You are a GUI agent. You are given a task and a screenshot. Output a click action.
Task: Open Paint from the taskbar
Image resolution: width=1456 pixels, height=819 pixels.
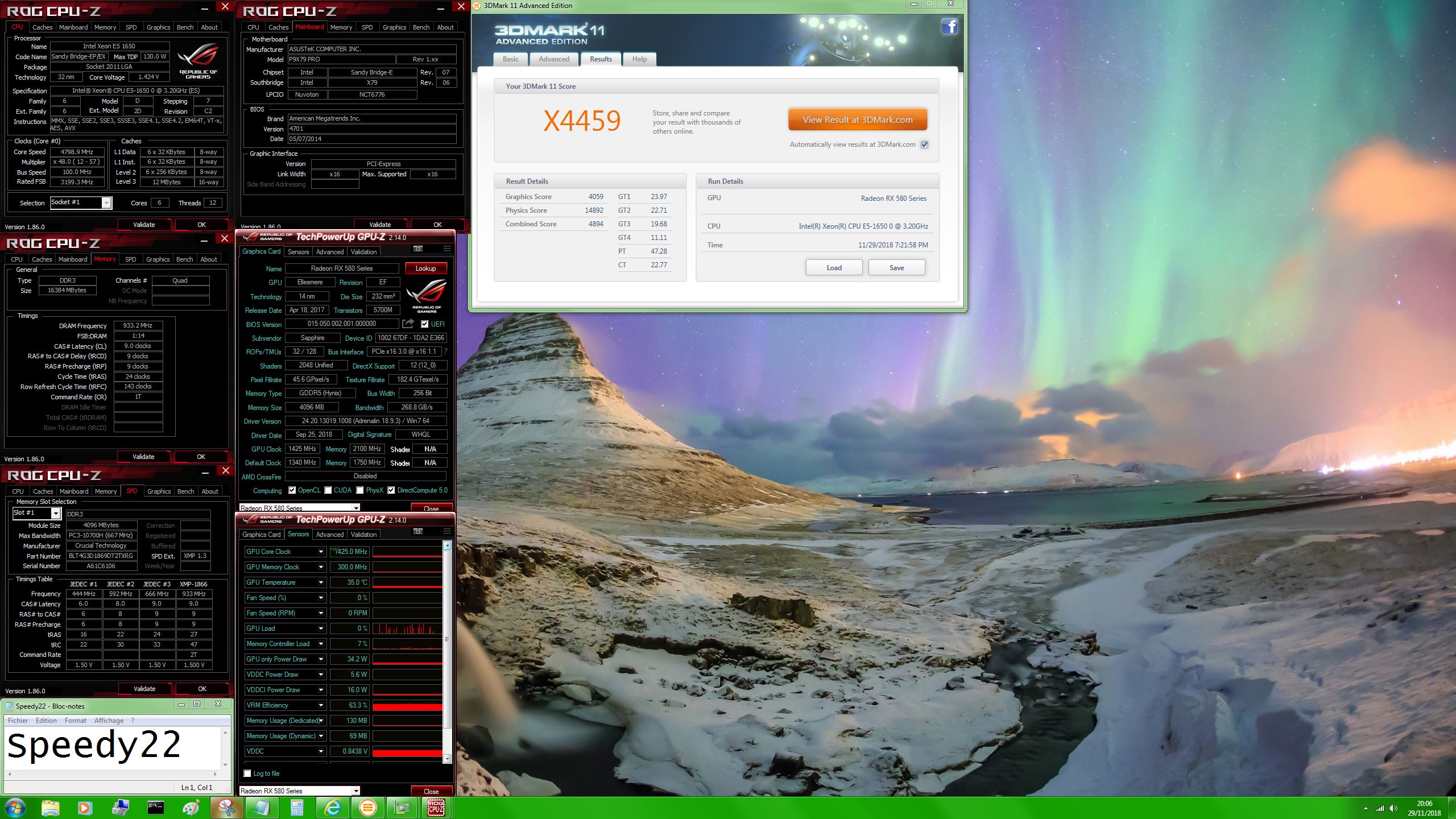(191, 808)
